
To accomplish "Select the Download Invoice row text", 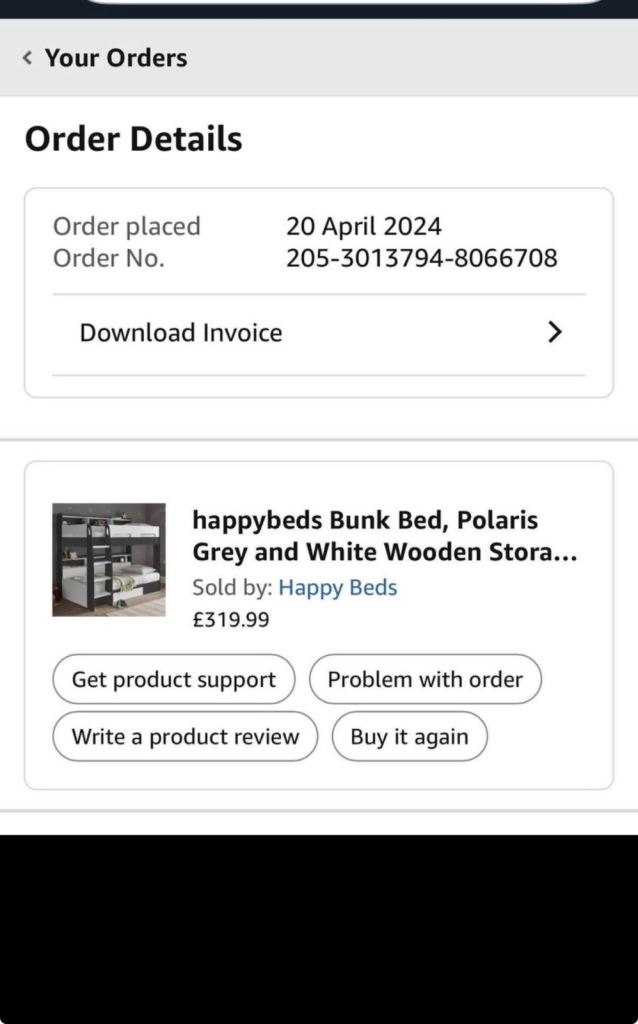I will click(181, 333).
